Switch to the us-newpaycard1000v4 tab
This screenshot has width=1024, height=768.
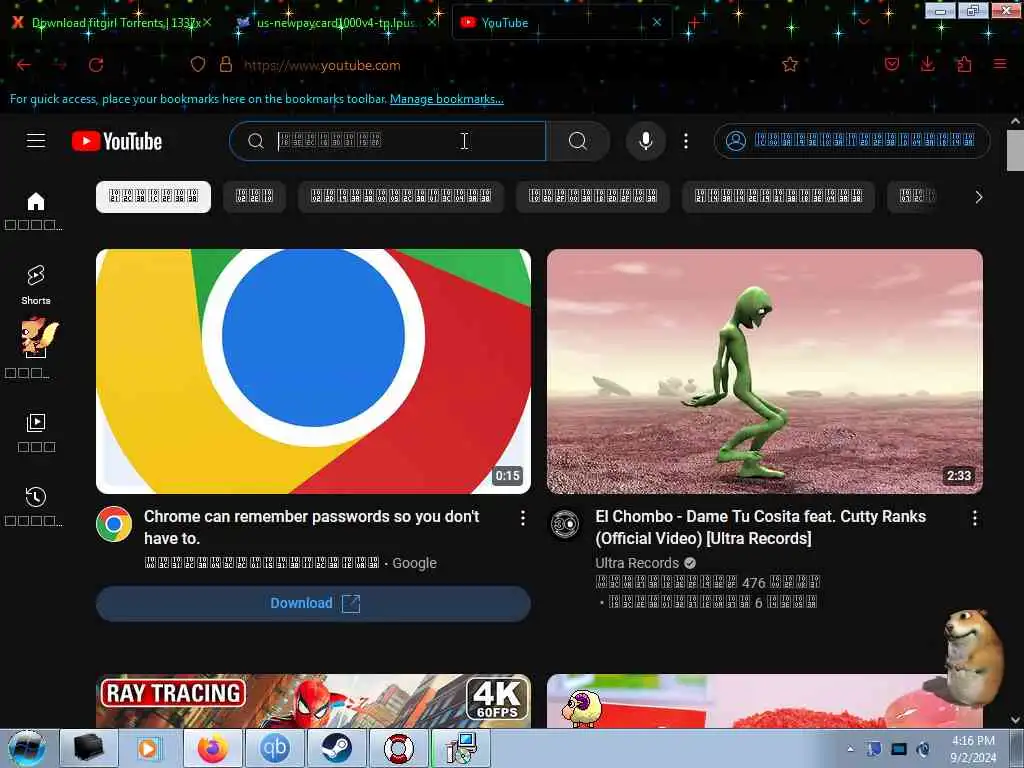click(x=336, y=23)
